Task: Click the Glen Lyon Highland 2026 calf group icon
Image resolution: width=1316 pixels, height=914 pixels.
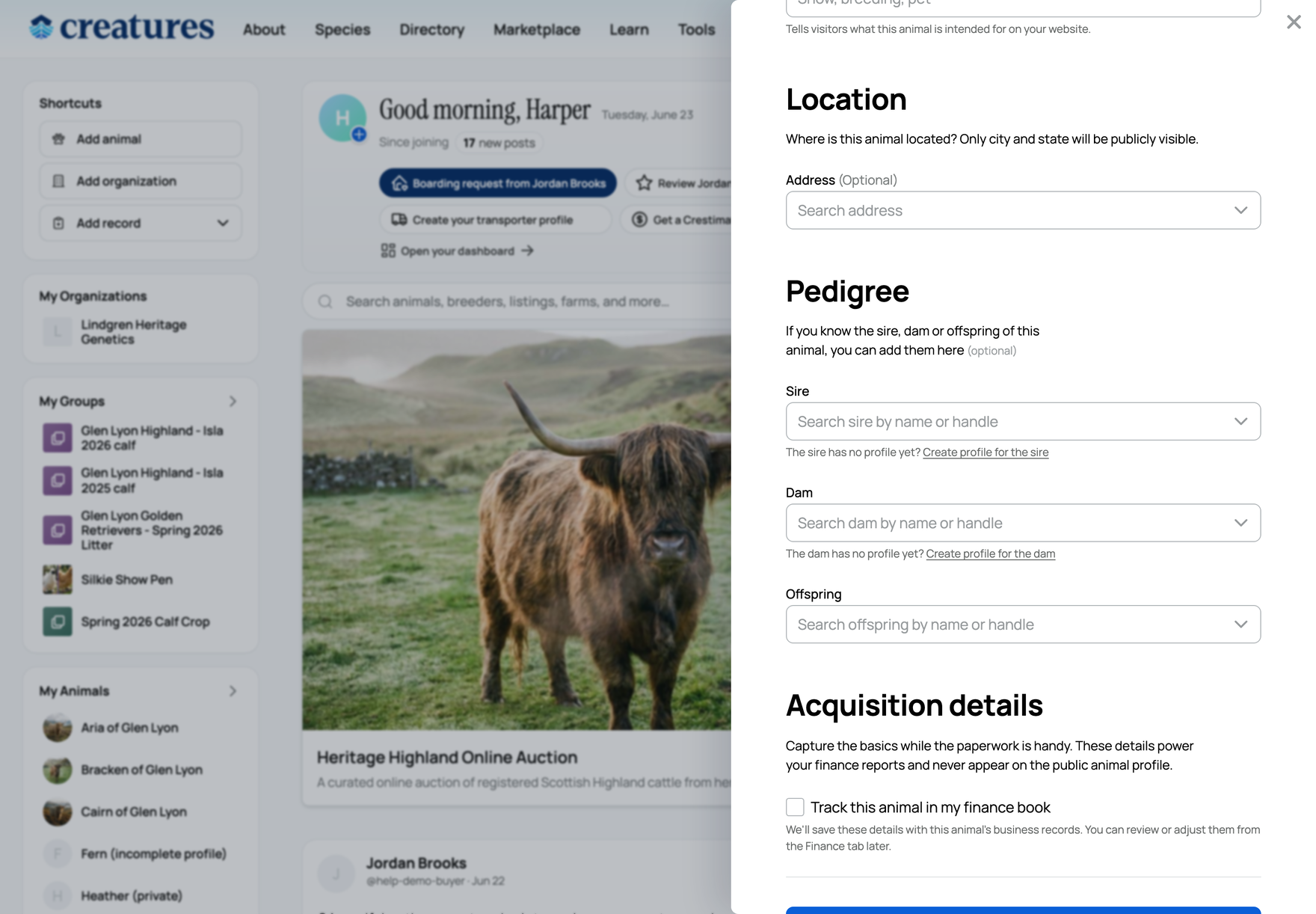Action: pos(58,438)
